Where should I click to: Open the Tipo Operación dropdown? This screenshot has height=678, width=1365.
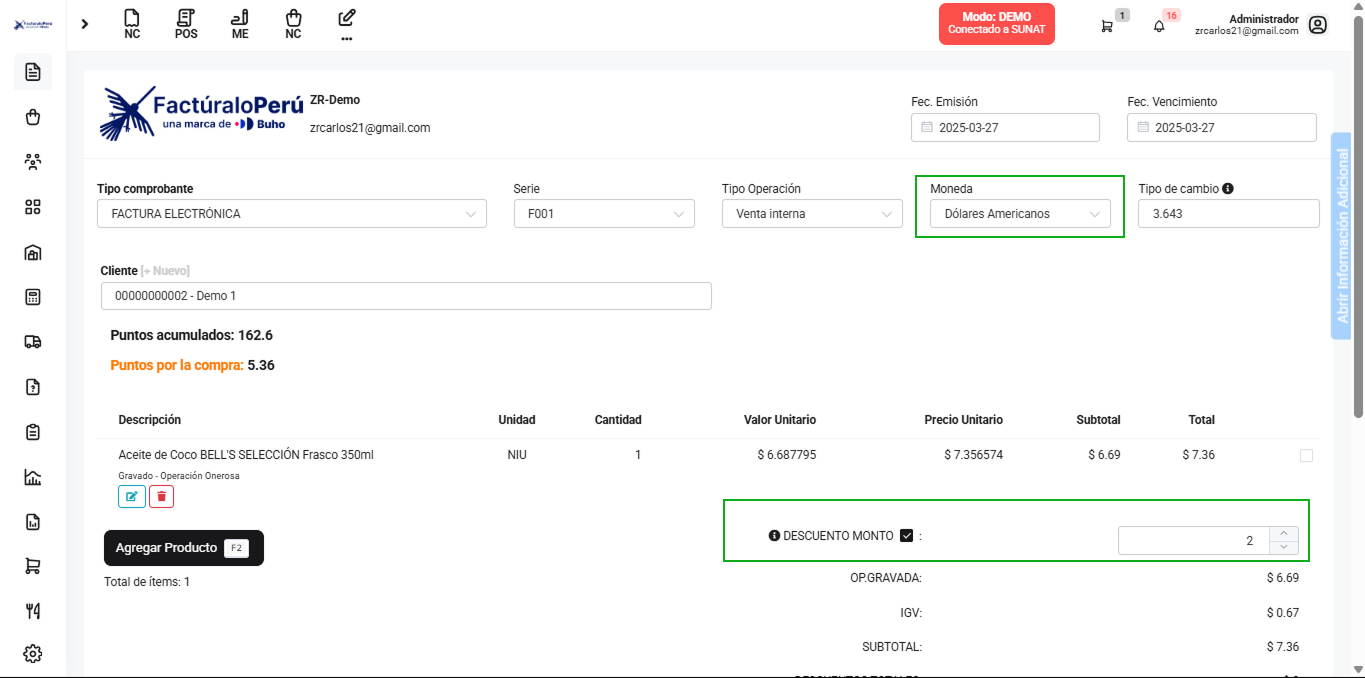pos(811,214)
